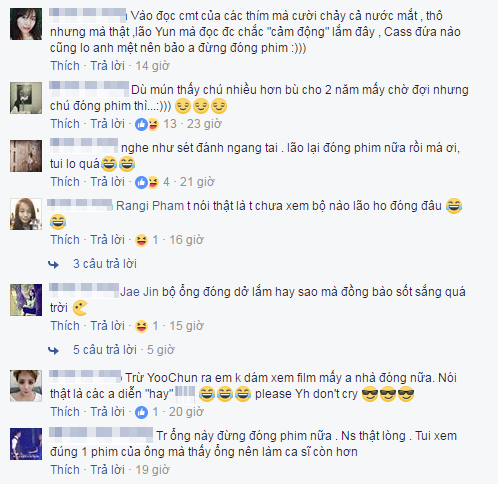Open avatar of the 'Trừ YooChun' commenter
Viewport: 498px width, 484px height.
(x=26, y=386)
